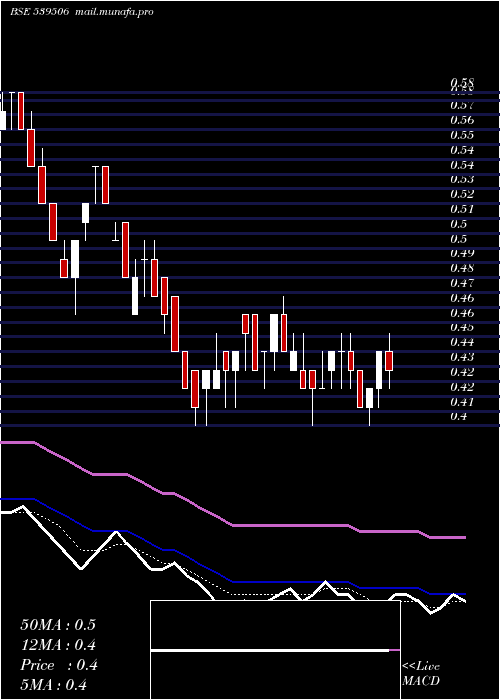Select the 5MA : 0.4 legend entry

tap(54, 685)
